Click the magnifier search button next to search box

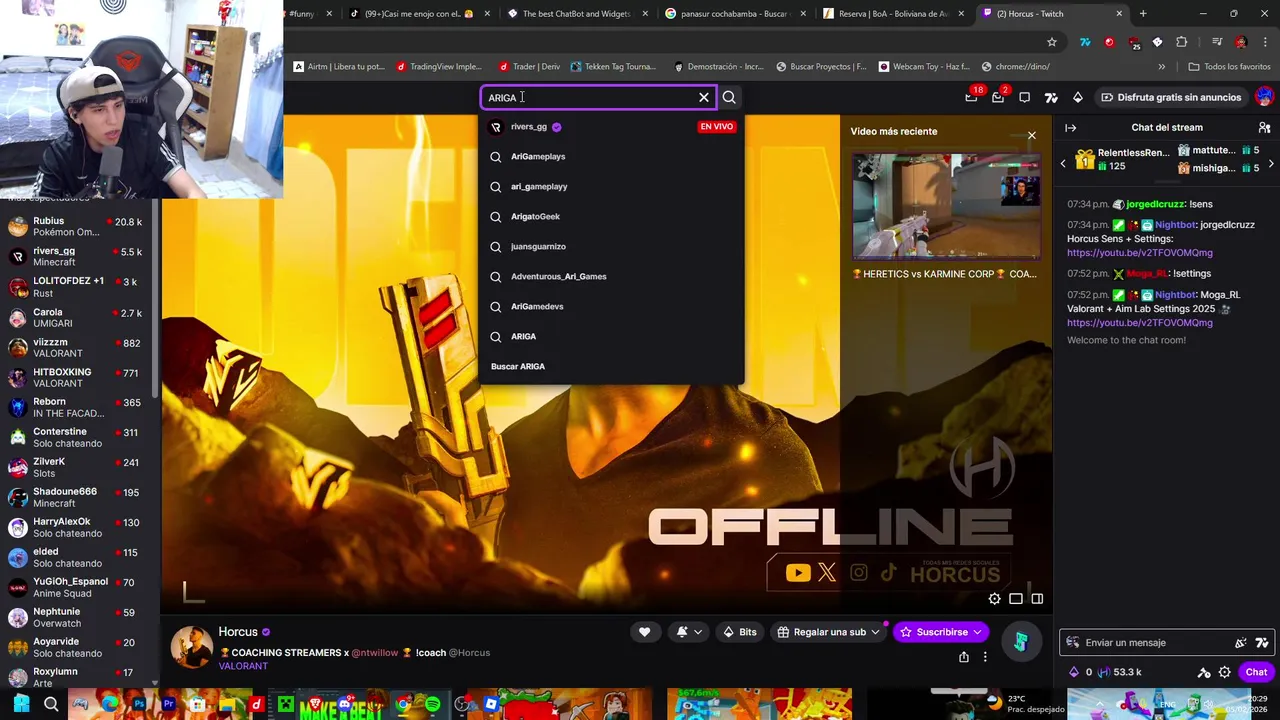729,97
